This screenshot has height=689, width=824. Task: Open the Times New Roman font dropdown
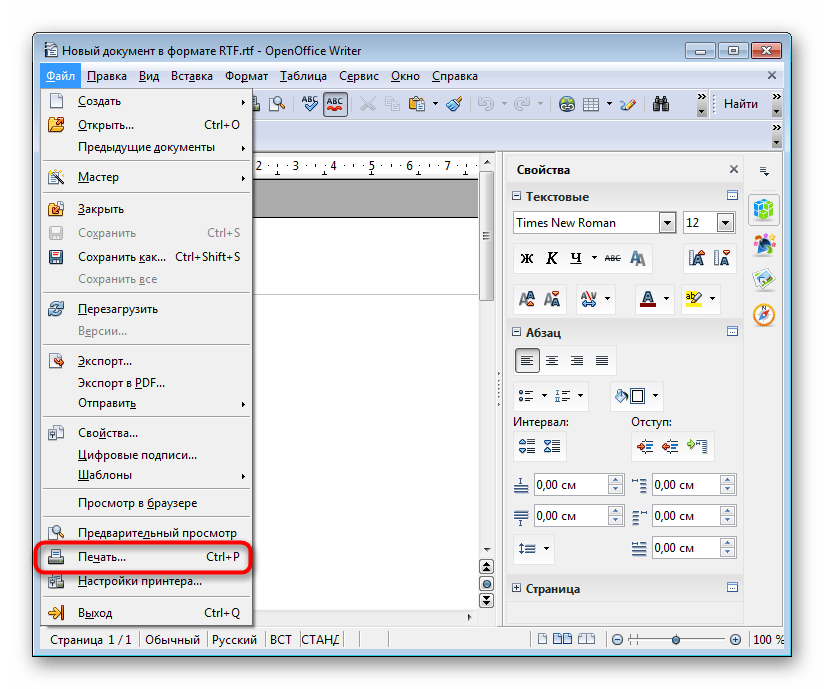pyautogui.click(x=667, y=223)
